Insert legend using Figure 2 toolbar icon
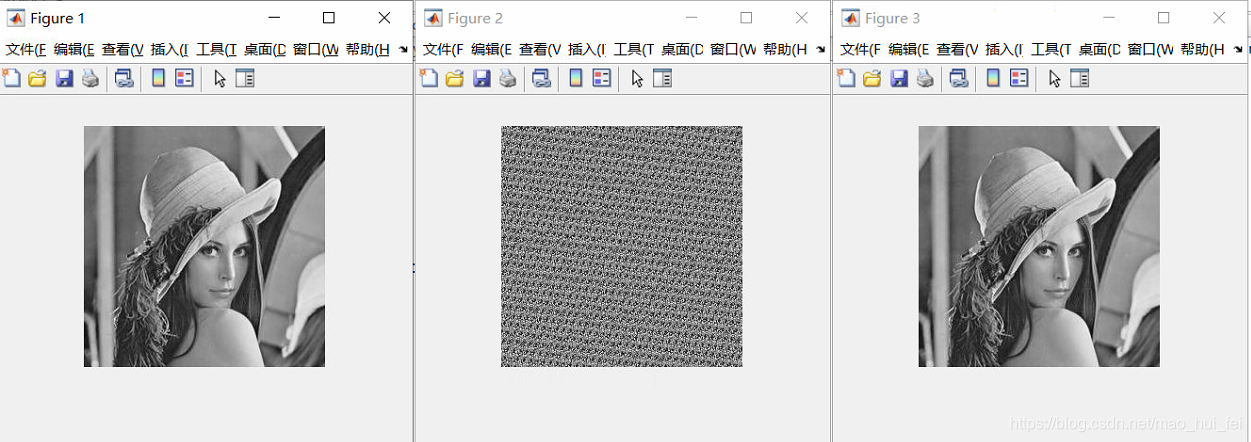 601,78
